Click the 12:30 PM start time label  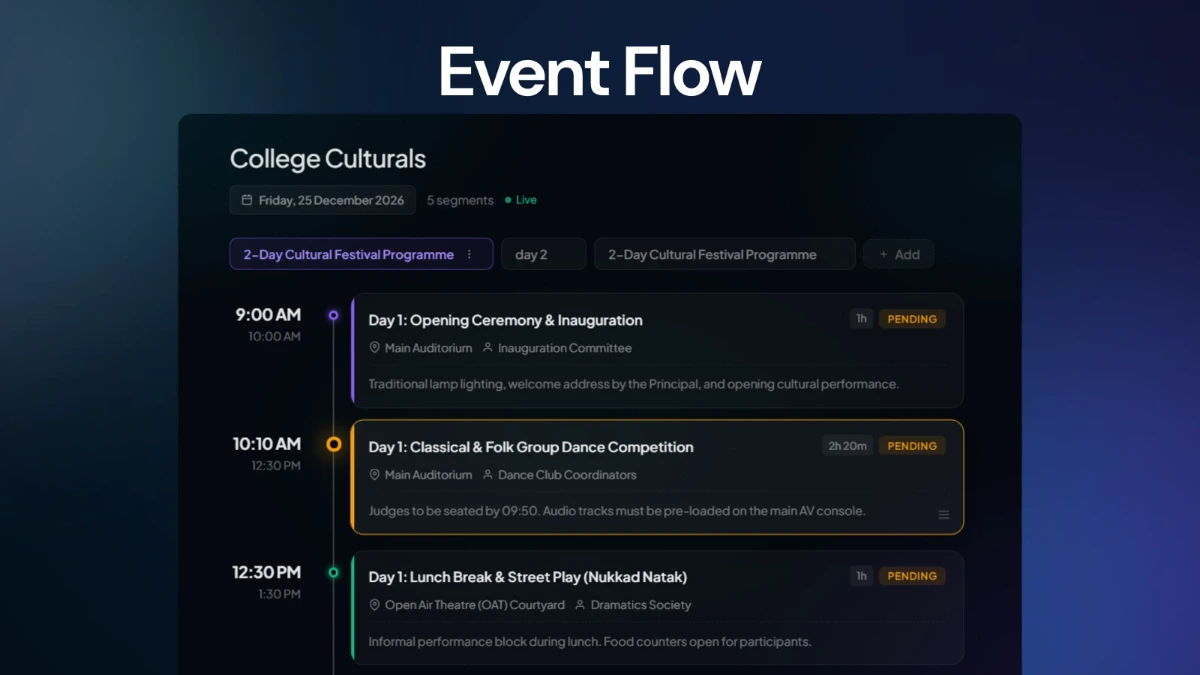click(x=267, y=573)
